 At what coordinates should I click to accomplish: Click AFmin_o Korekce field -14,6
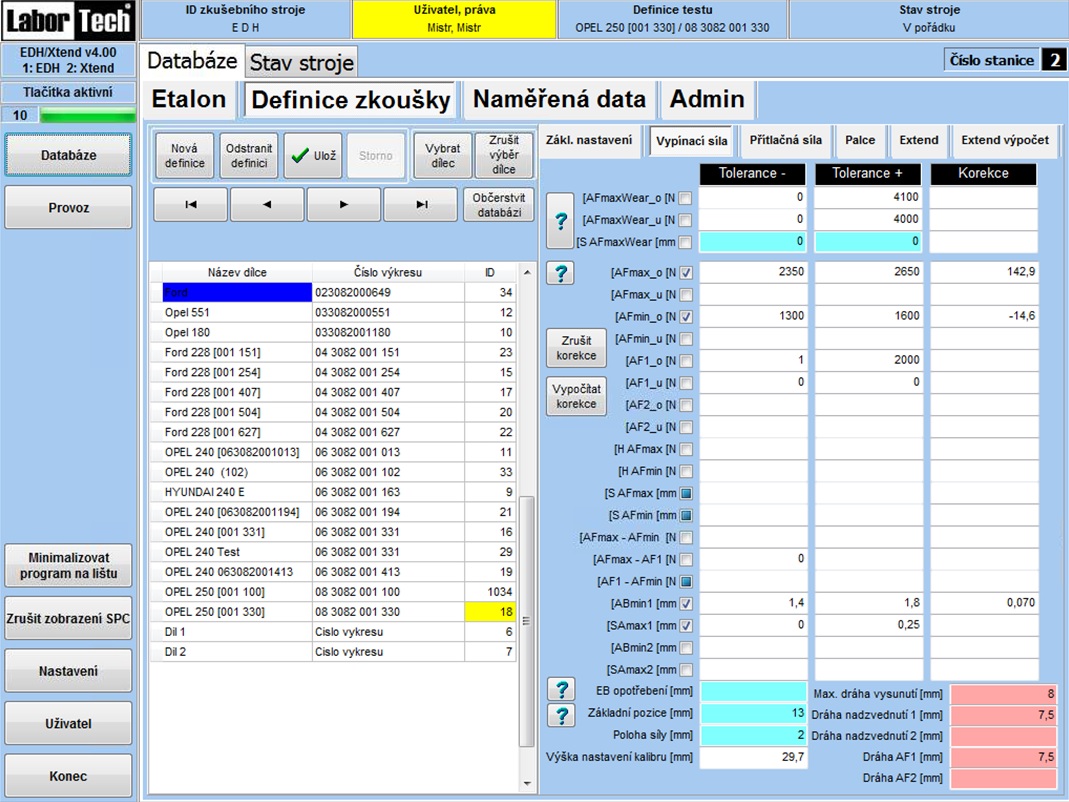[x=984, y=316]
